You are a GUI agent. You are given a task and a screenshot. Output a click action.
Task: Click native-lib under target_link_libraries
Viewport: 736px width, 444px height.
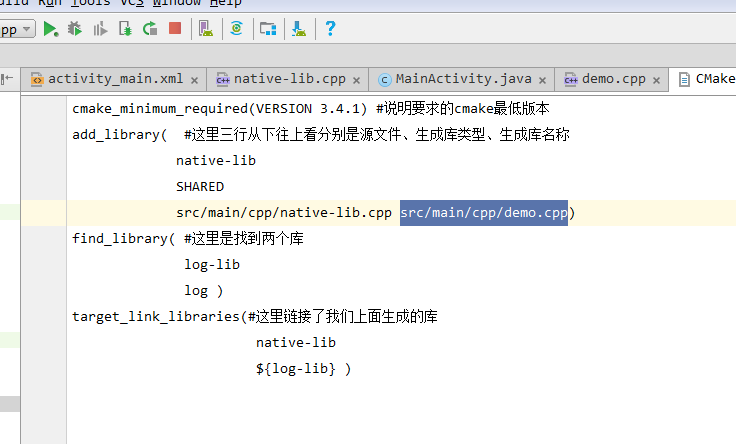pyautogui.click(x=296, y=343)
